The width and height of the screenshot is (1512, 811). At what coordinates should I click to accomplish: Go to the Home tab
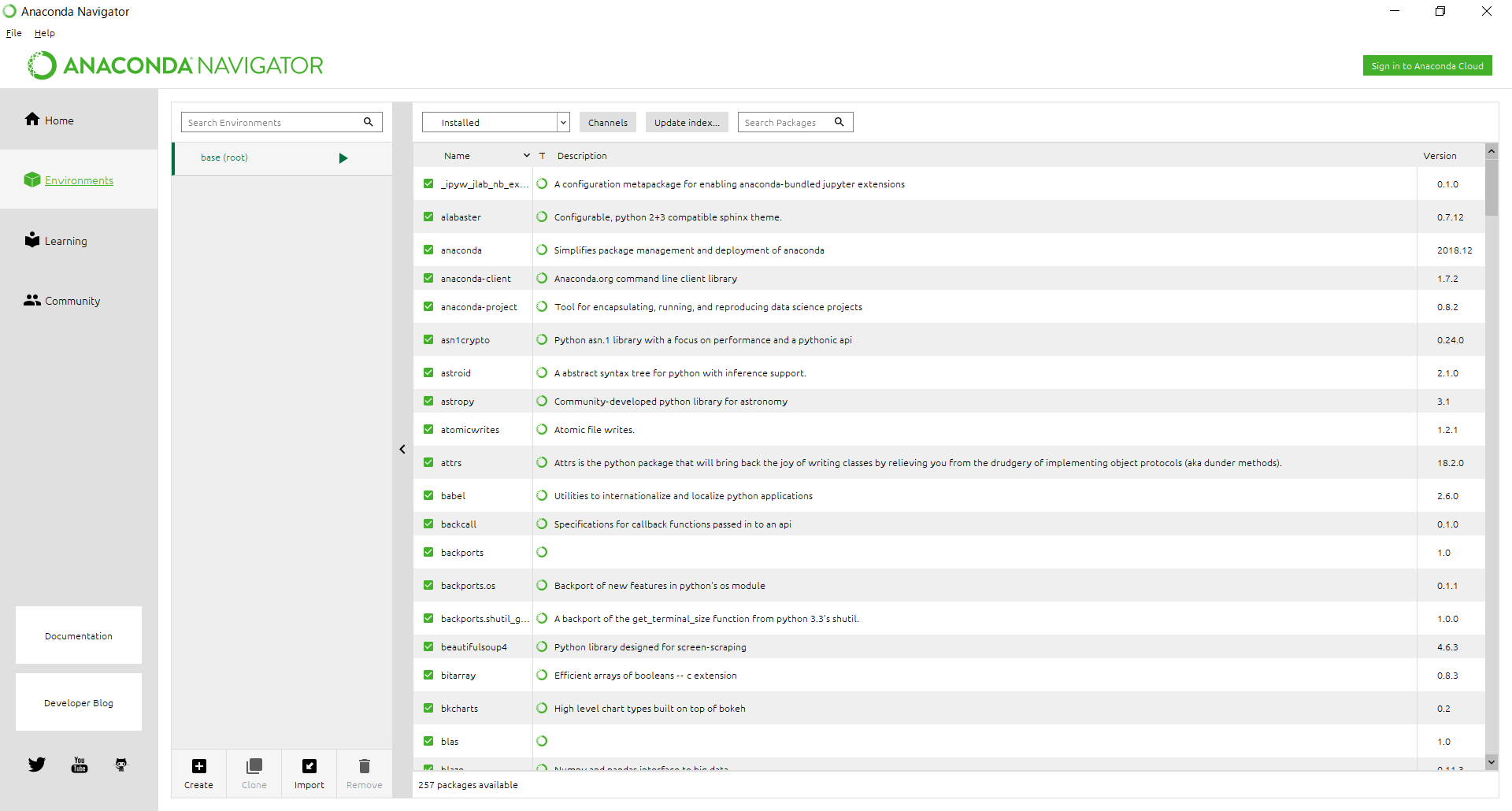pos(79,120)
